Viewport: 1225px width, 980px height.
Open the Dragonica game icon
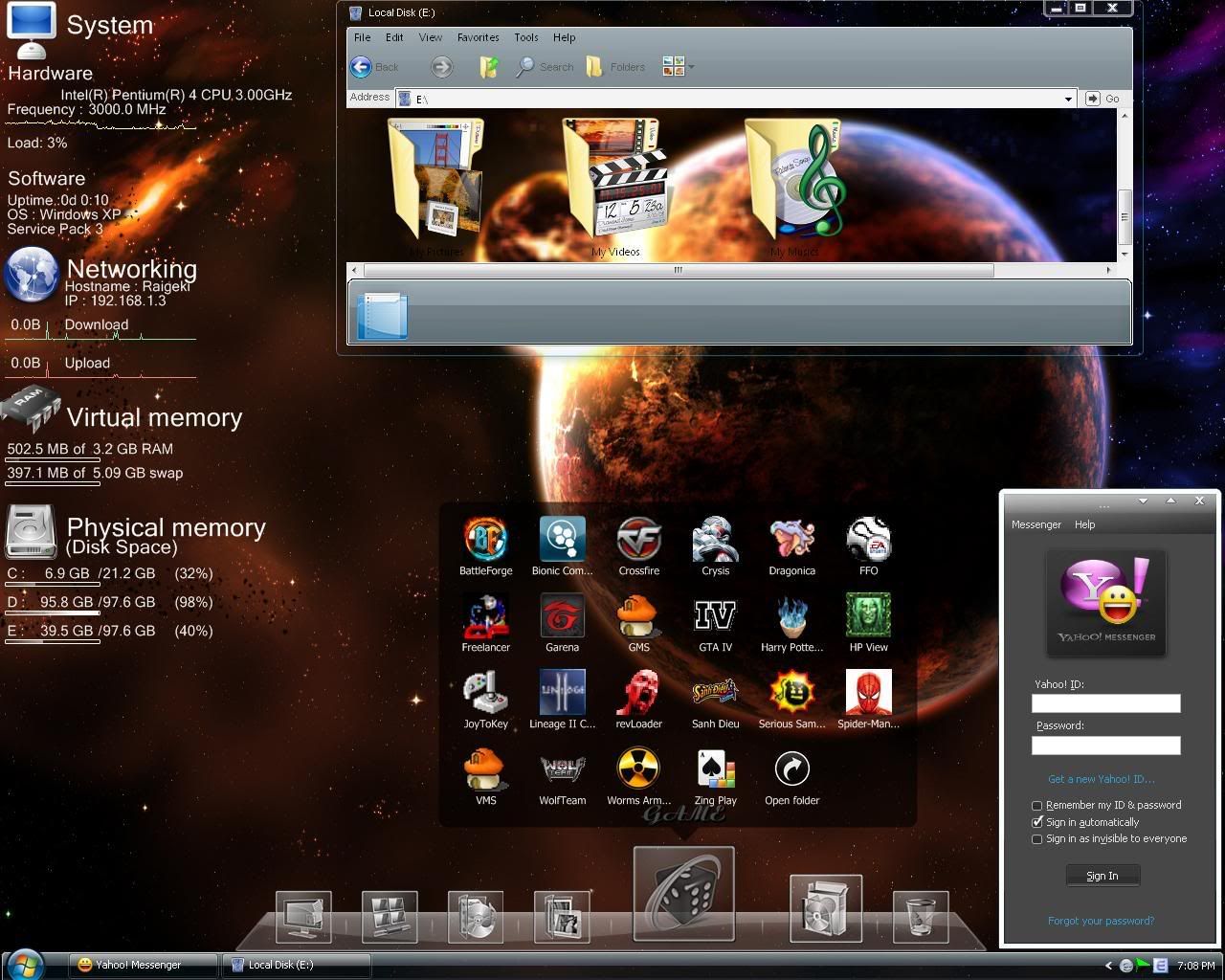coord(791,540)
